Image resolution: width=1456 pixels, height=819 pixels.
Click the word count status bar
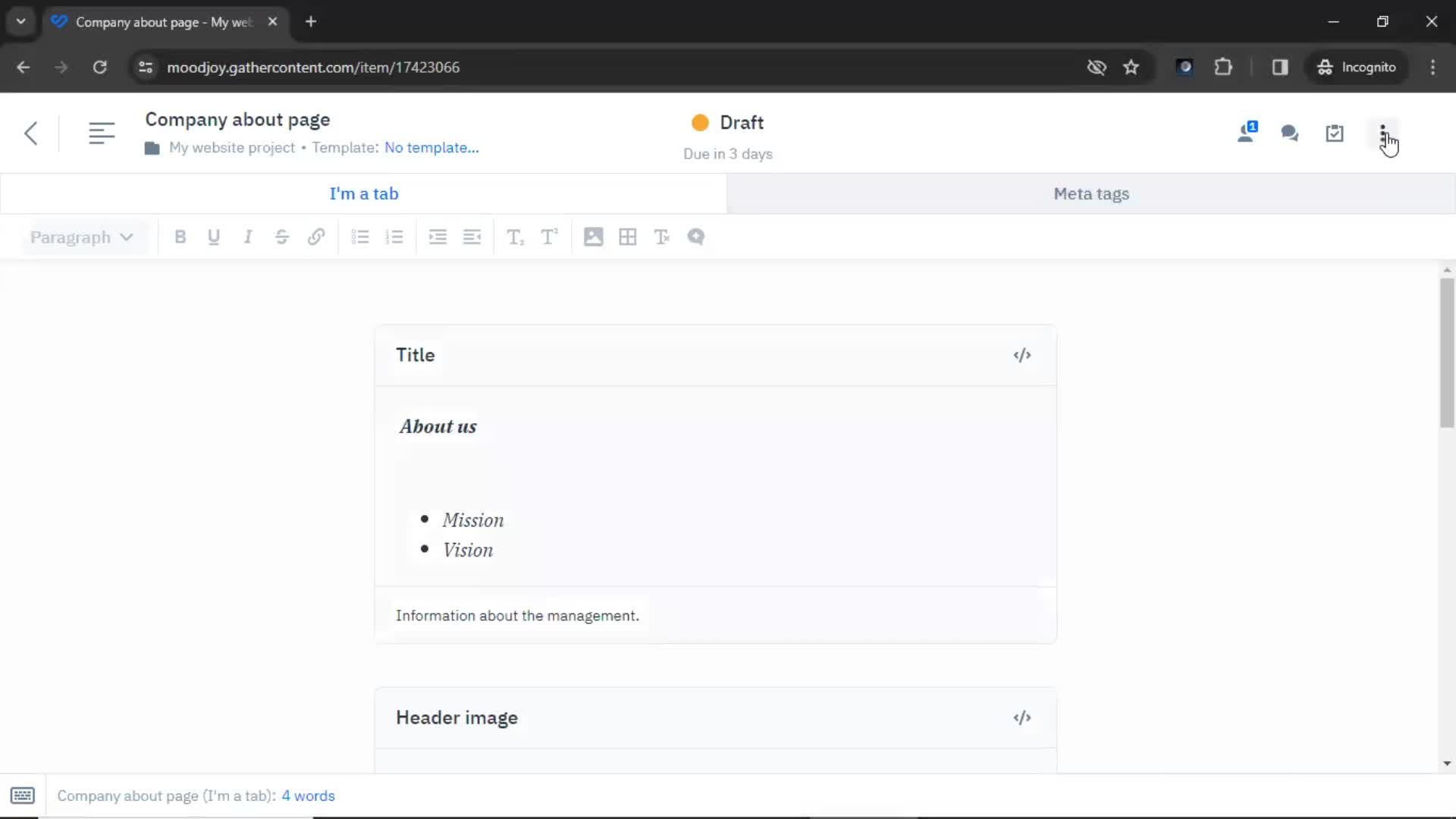pos(308,795)
